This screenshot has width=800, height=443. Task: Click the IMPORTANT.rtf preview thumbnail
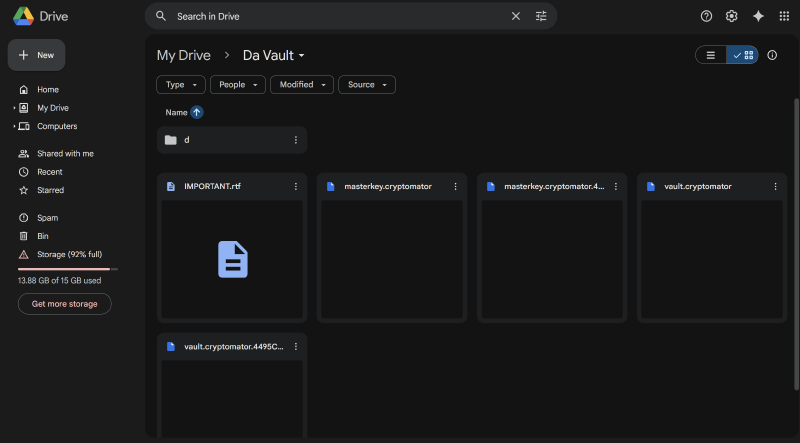(232, 259)
